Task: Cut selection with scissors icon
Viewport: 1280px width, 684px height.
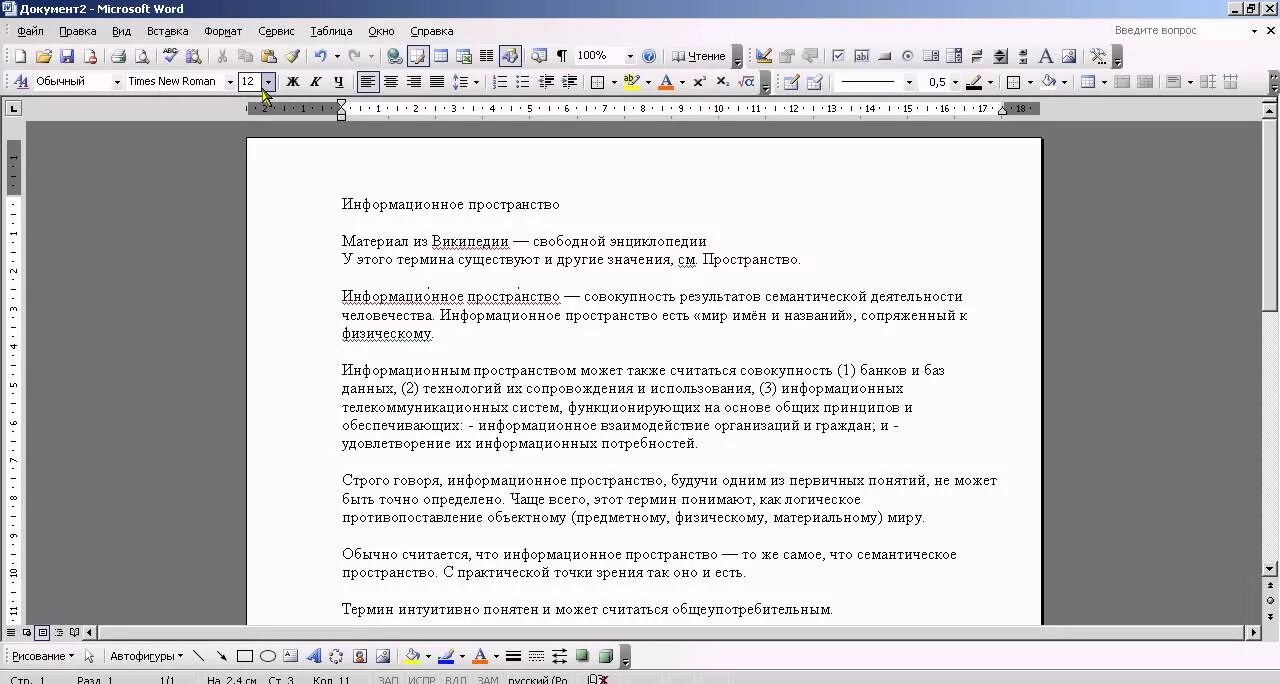Action: point(222,56)
